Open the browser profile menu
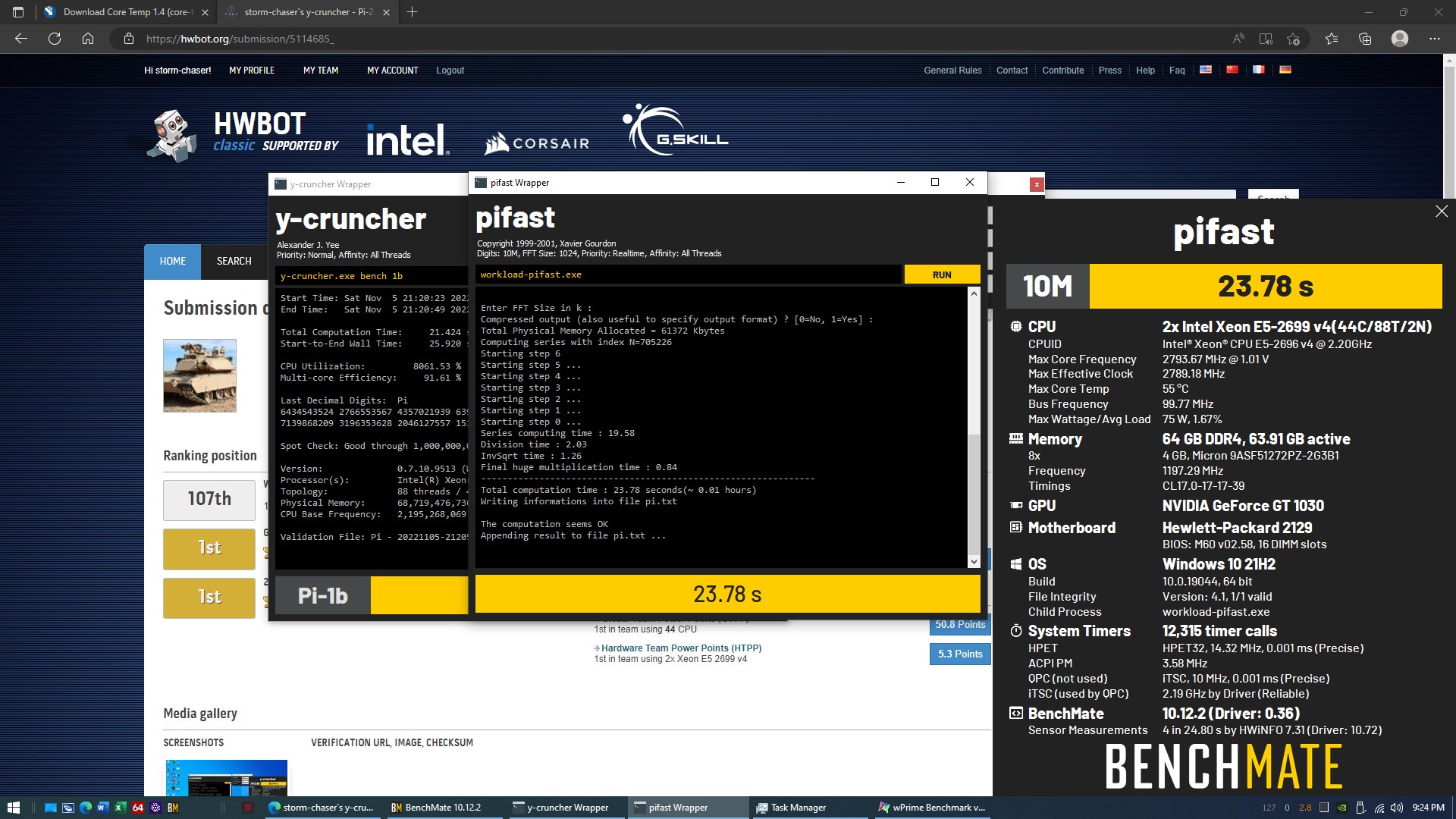The image size is (1456, 819). 1400,39
